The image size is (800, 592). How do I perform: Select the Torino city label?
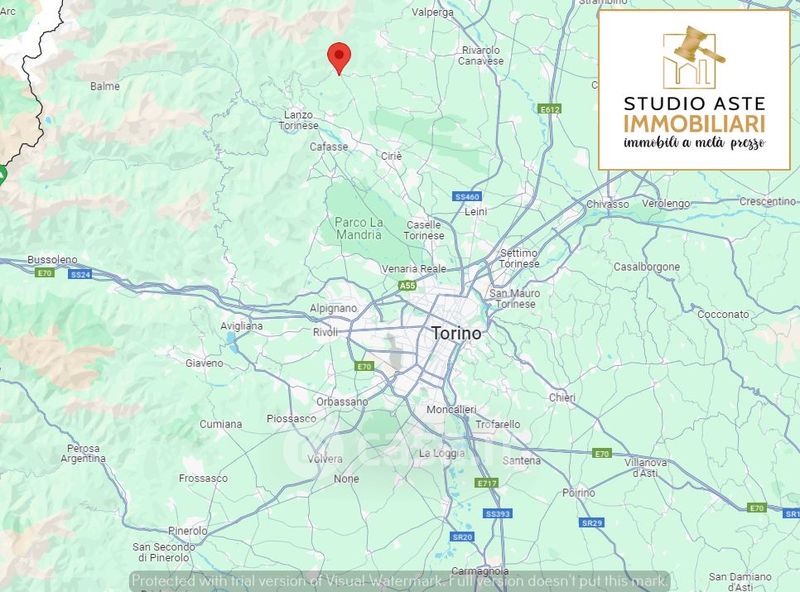[456, 333]
